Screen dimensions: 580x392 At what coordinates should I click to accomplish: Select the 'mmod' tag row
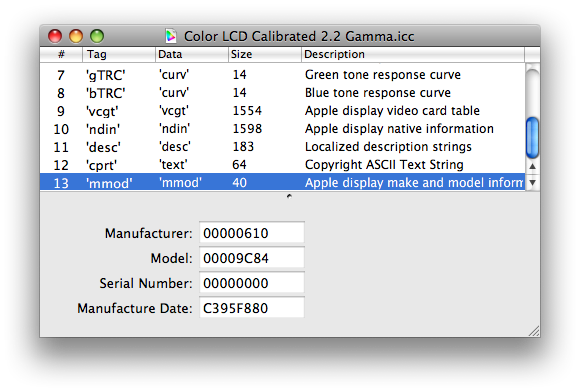(283, 182)
